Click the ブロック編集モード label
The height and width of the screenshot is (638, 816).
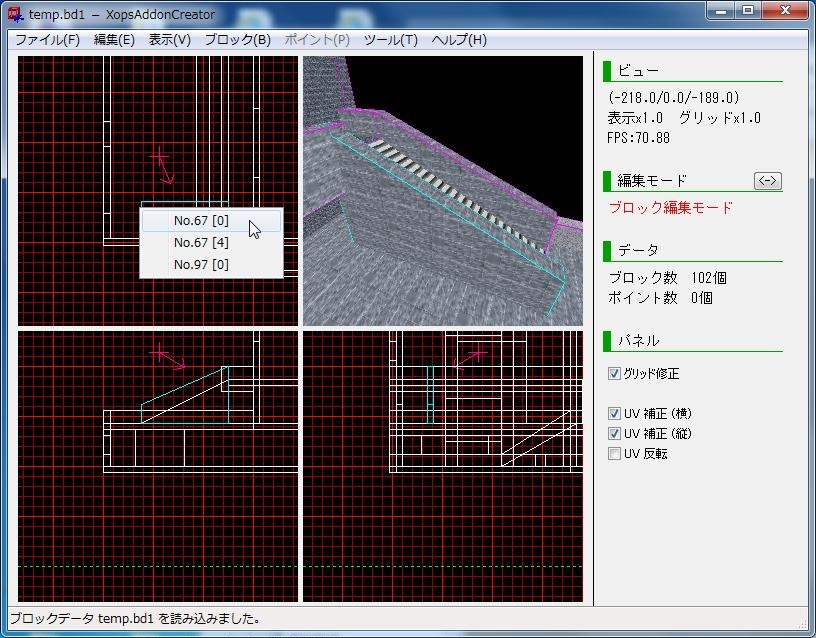[x=670, y=208]
